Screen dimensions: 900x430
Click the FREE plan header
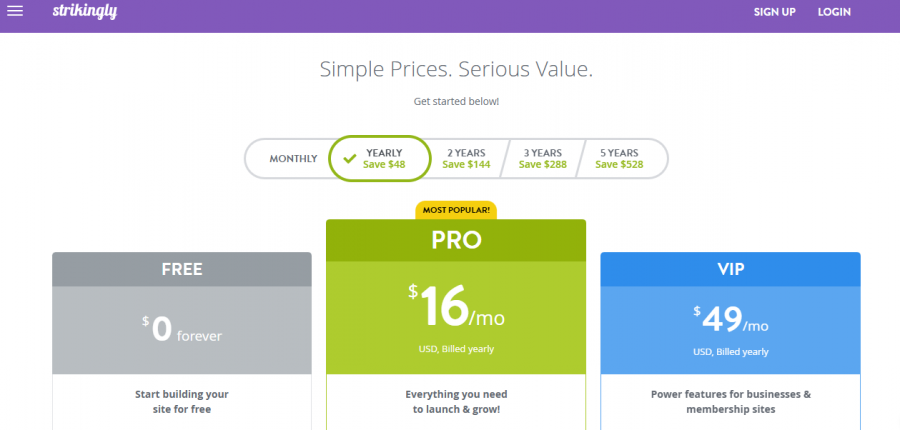point(182,269)
